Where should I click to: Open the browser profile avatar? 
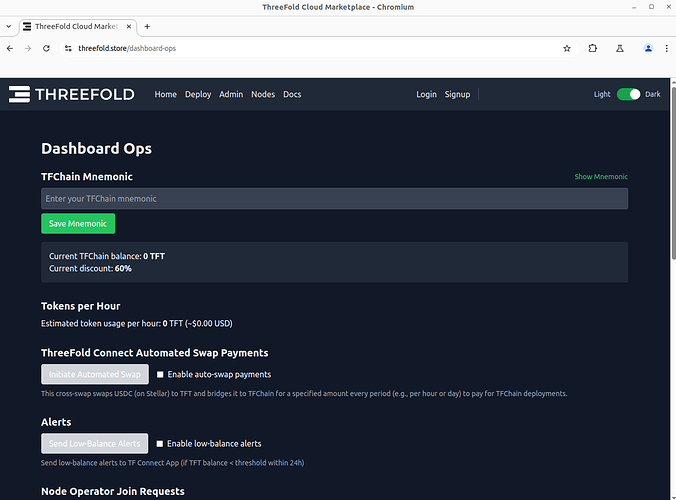coord(648,48)
